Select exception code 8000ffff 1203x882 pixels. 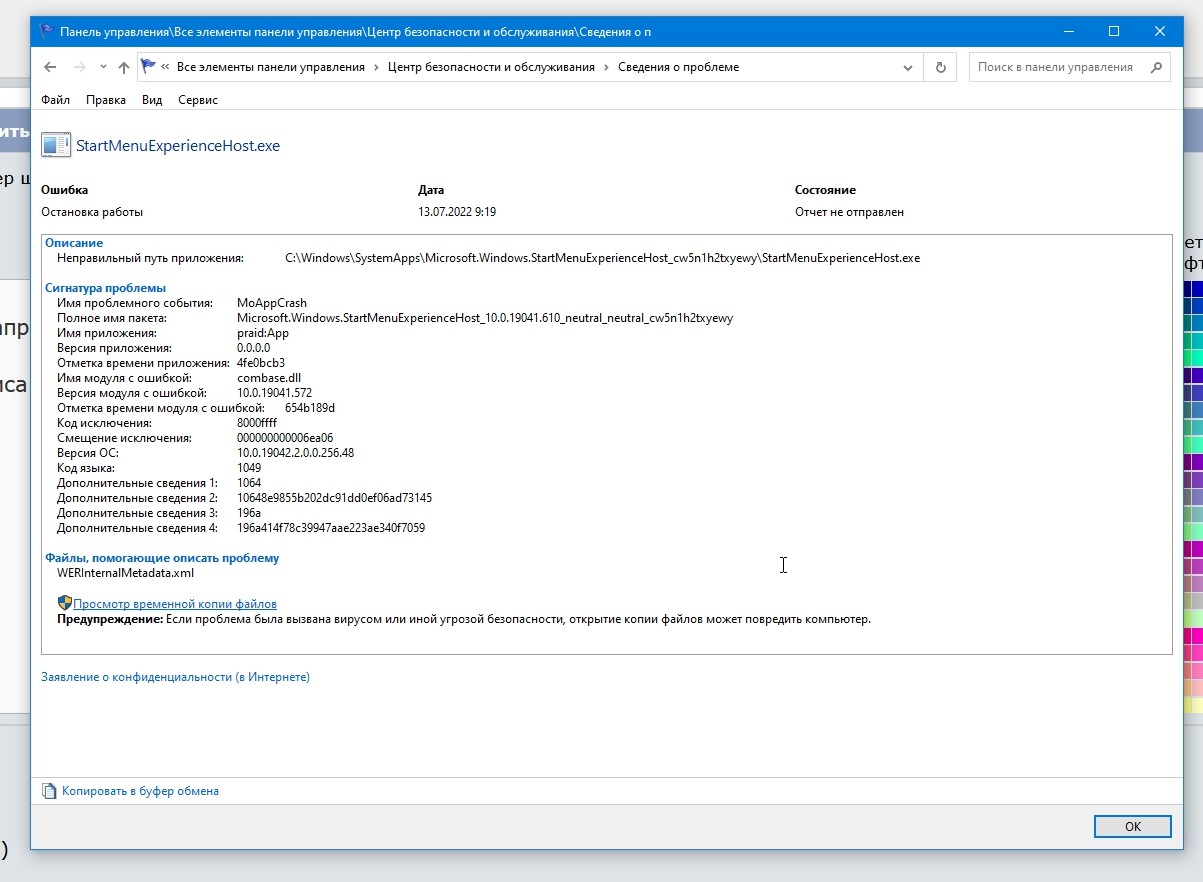click(257, 423)
